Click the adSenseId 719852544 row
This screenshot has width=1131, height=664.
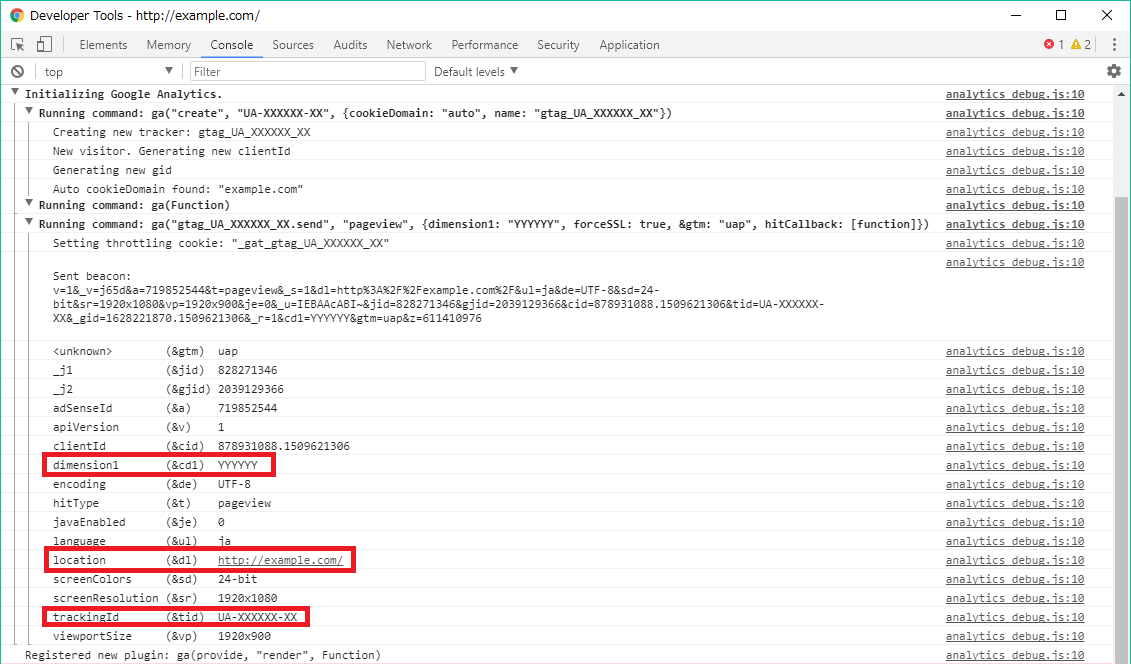[165, 408]
